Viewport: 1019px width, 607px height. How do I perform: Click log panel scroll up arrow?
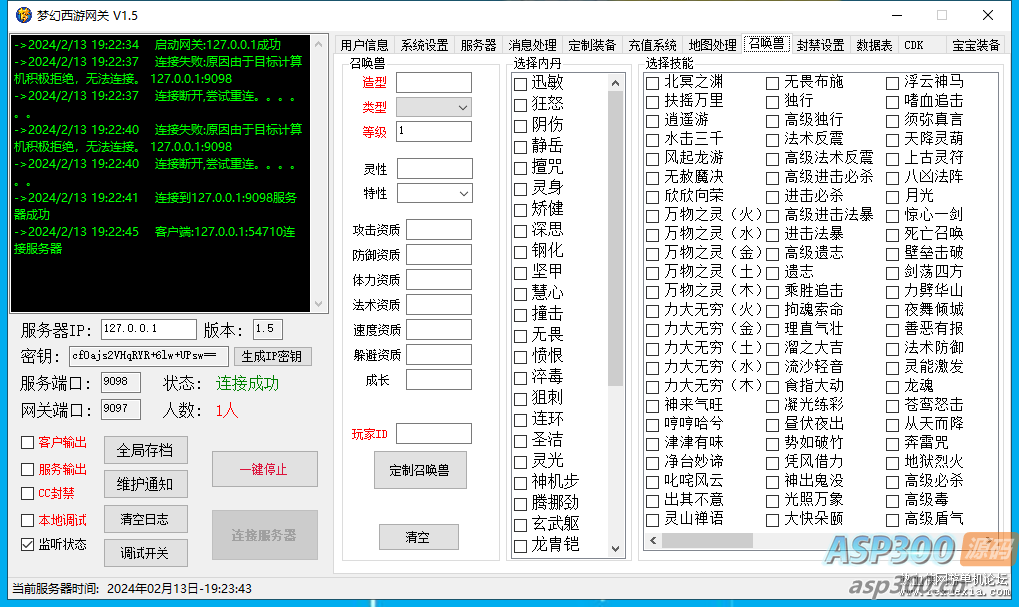319,44
